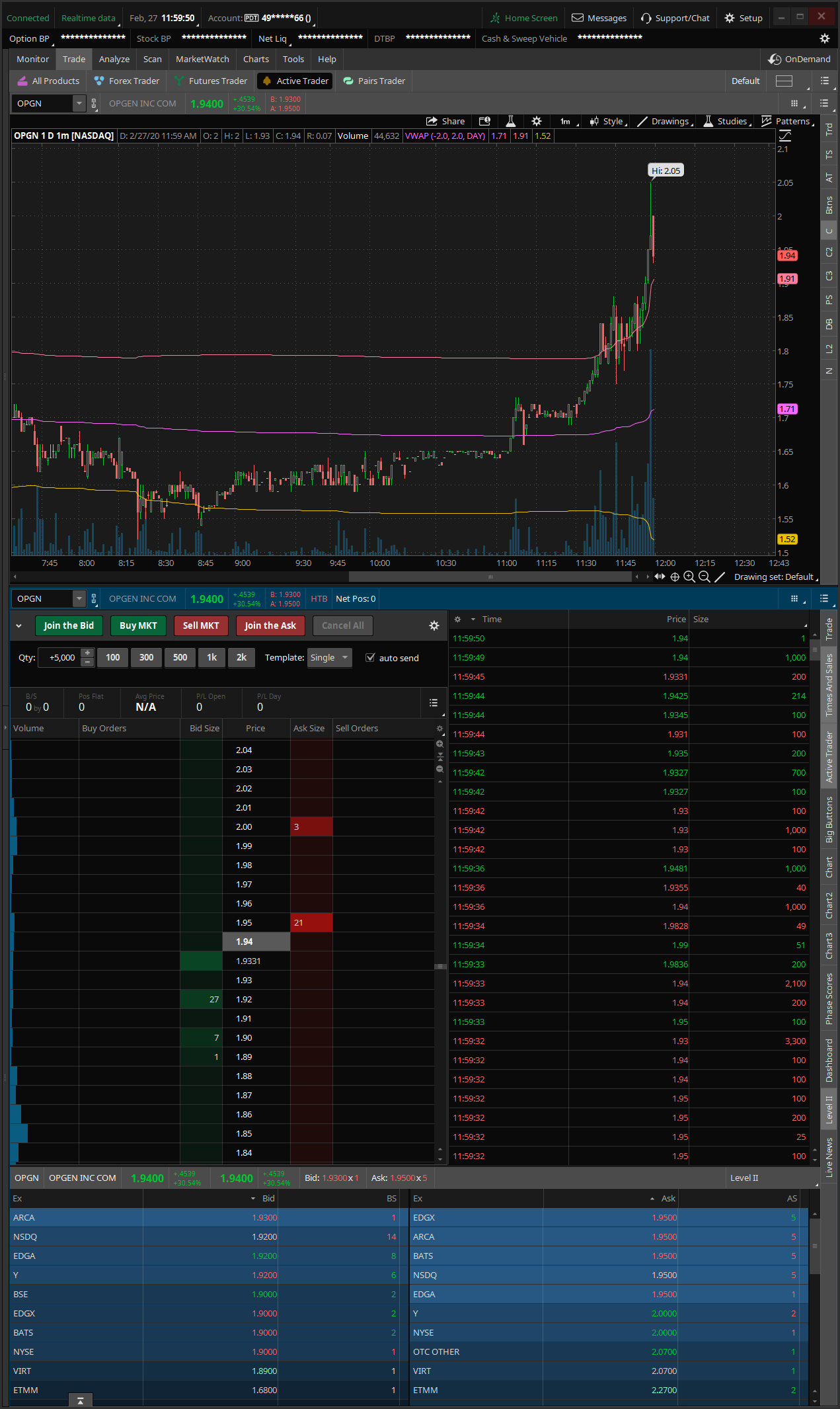
Task: Open the Drawing set Default menu
Action: tap(775, 577)
